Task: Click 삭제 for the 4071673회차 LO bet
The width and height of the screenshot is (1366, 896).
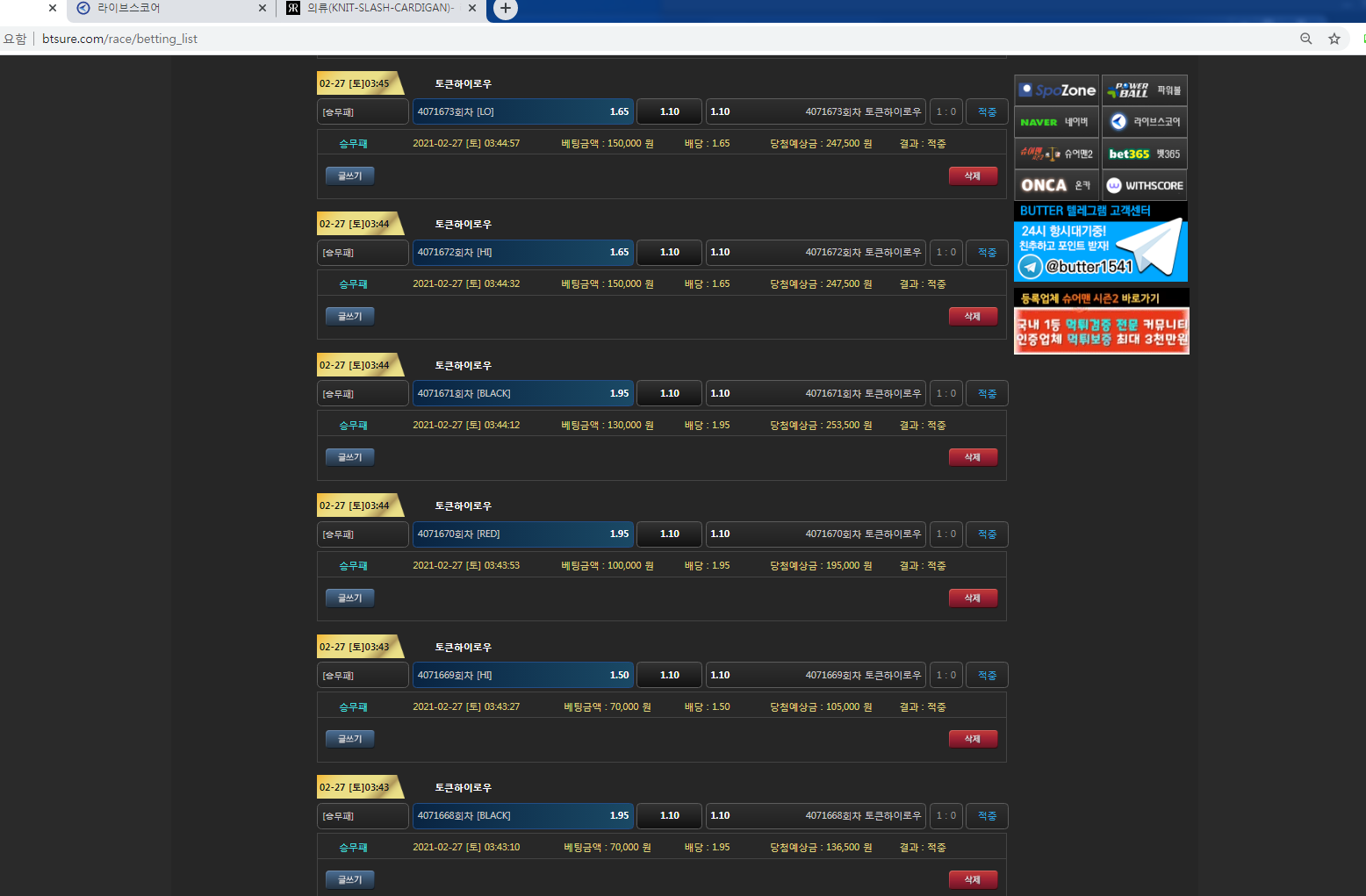Action: (972, 176)
